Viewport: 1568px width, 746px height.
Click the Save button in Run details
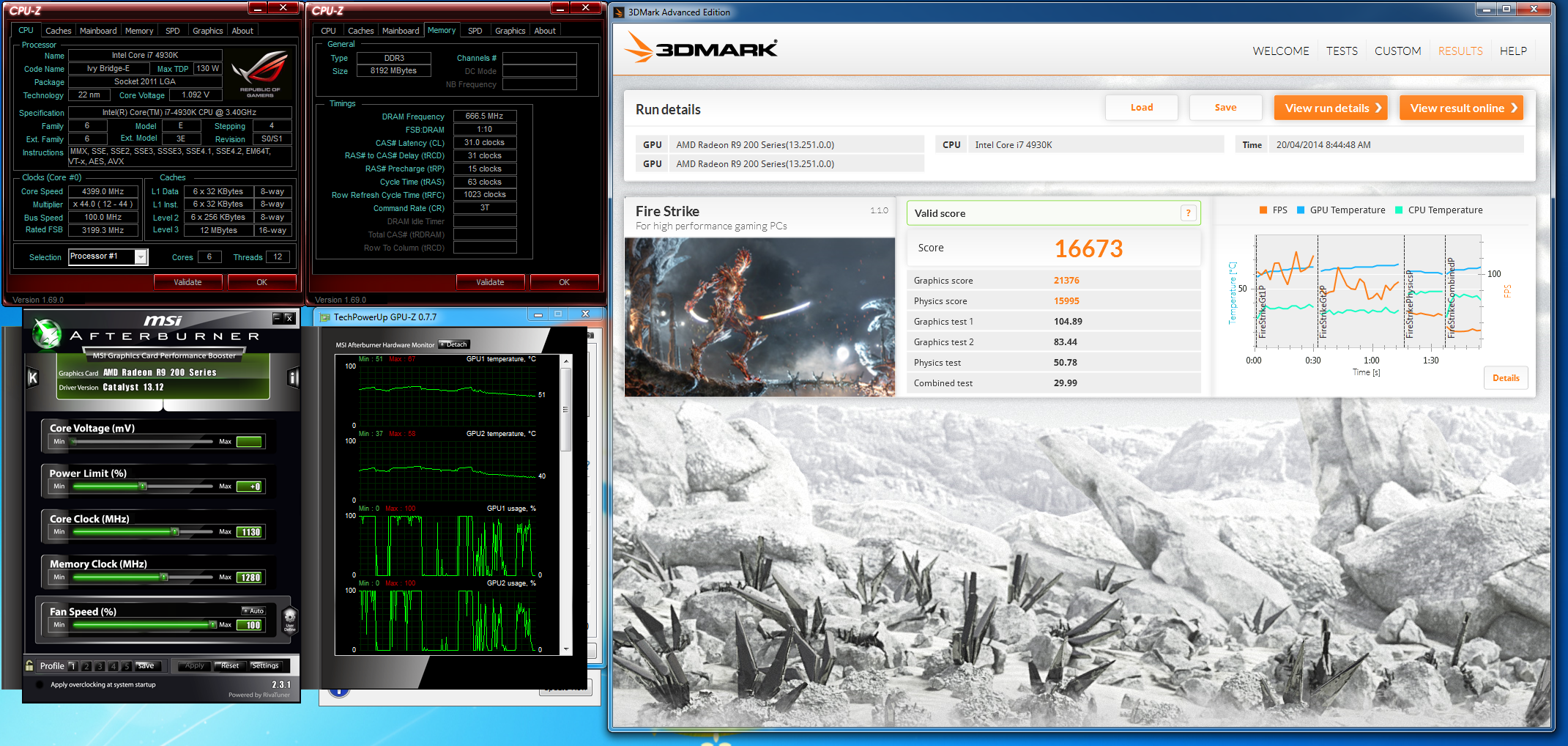1225,108
